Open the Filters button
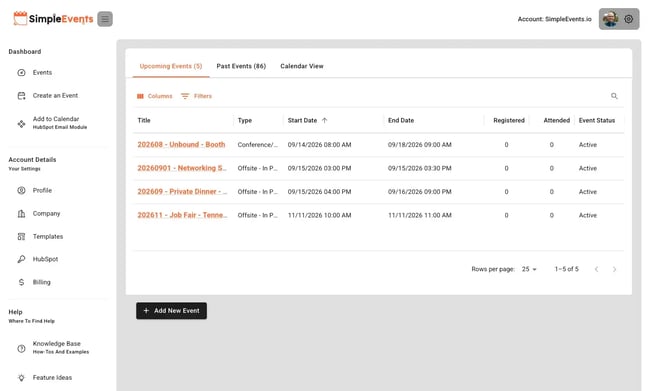This screenshot has height=391, width=650. [196, 96]
